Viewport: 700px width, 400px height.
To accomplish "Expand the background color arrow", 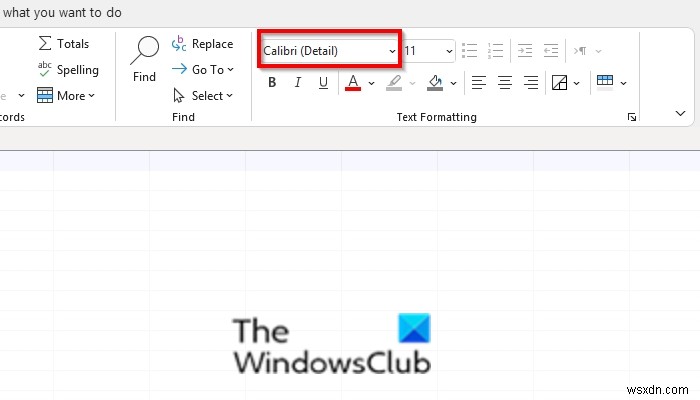I will click(x=454, y=83).
